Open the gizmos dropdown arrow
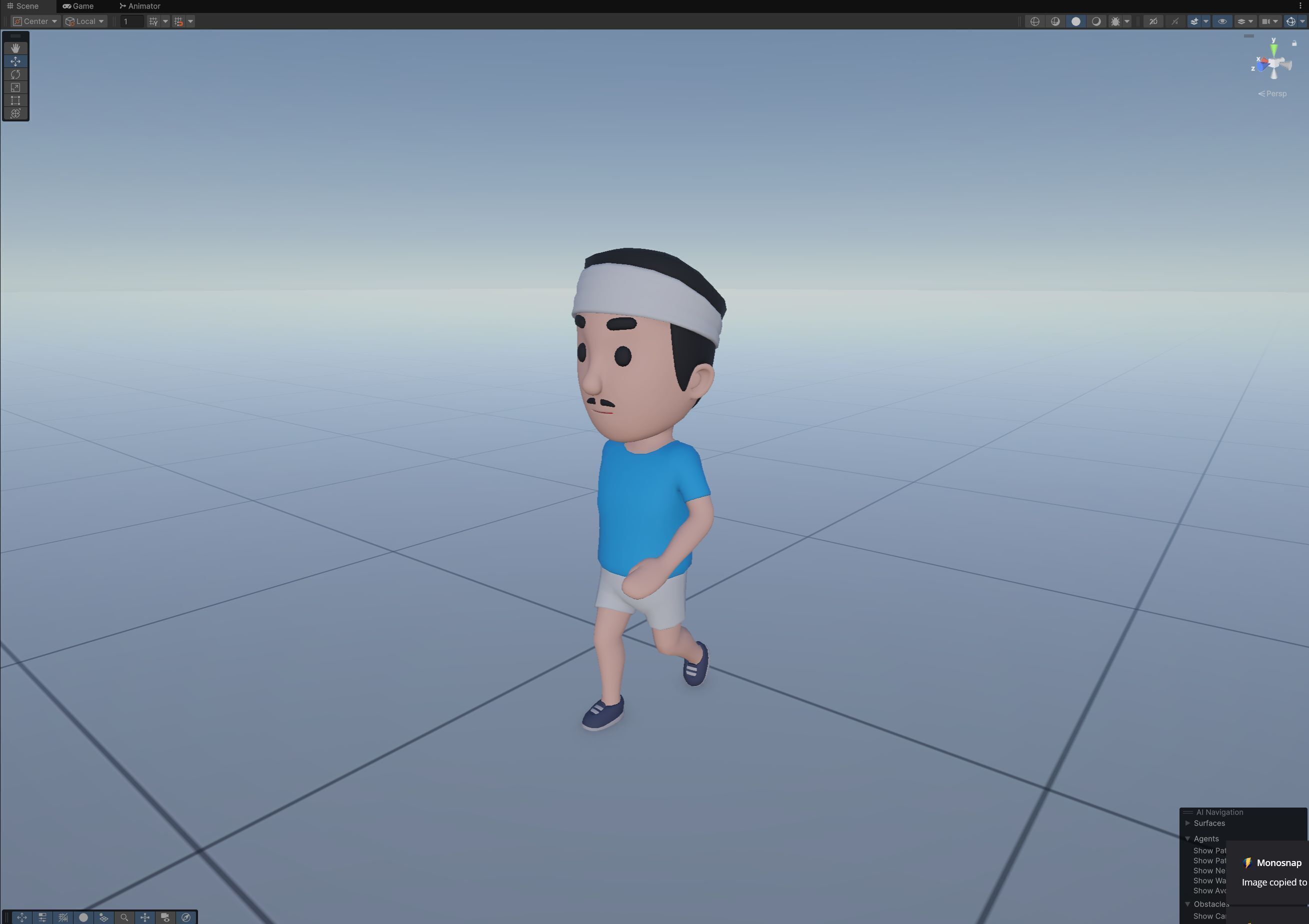Image resolution: width=1309 pixels, height=924 pixels. pyautogui.click(x=1302, y=21)
